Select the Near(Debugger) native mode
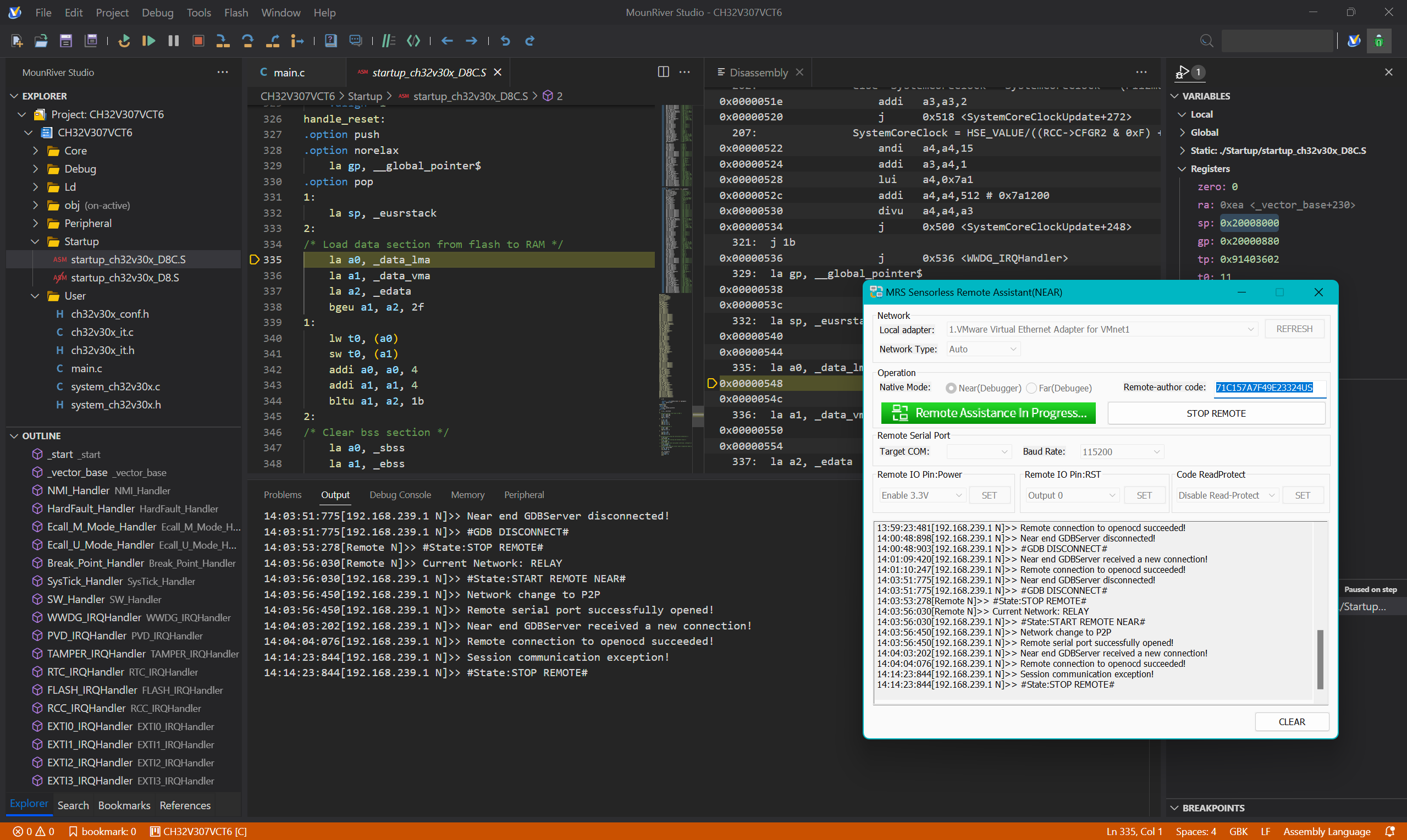The image size is (1407, 840). (951, 388)
